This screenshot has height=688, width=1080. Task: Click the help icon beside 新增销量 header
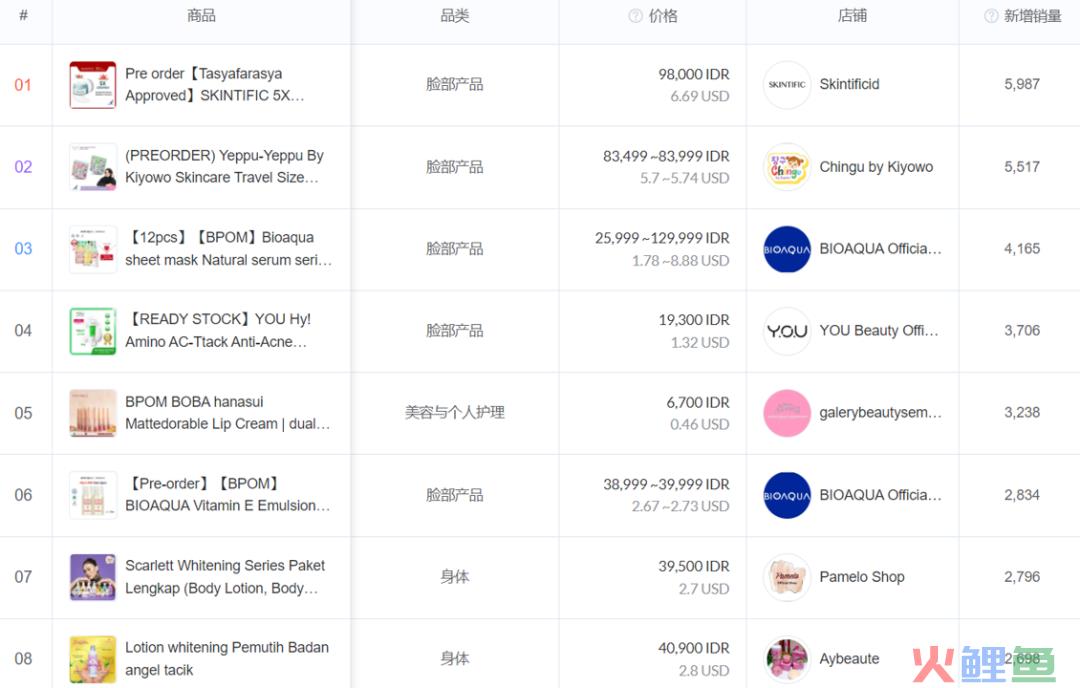point(991,16)
